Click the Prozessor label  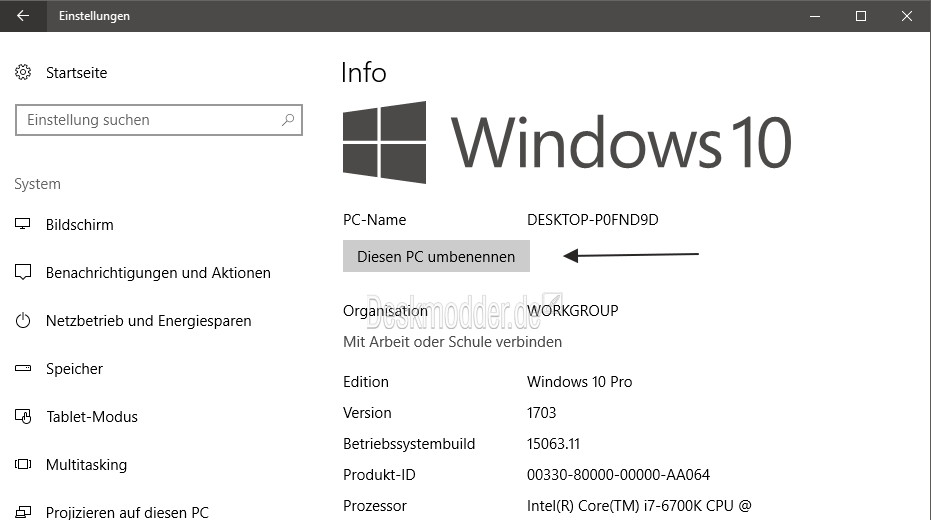[375, 506]
